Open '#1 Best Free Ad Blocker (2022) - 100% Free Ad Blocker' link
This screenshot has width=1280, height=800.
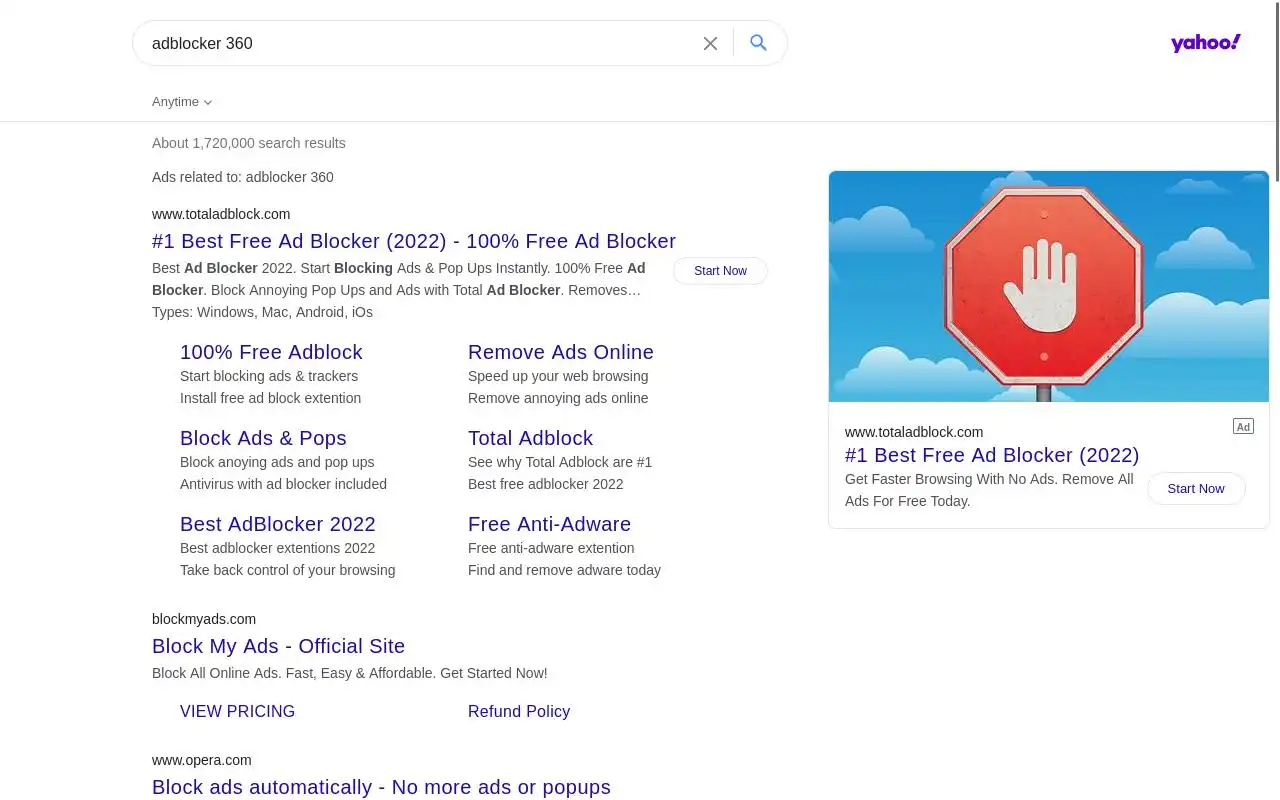click(x=414, y=241)
